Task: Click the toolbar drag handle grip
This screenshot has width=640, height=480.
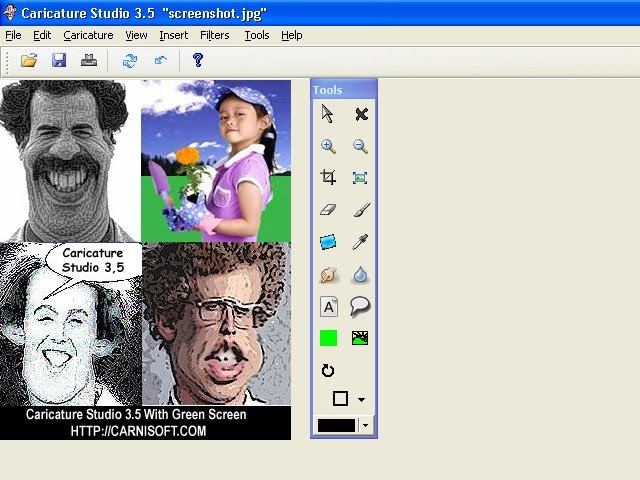Action: (x=7, y=61)
